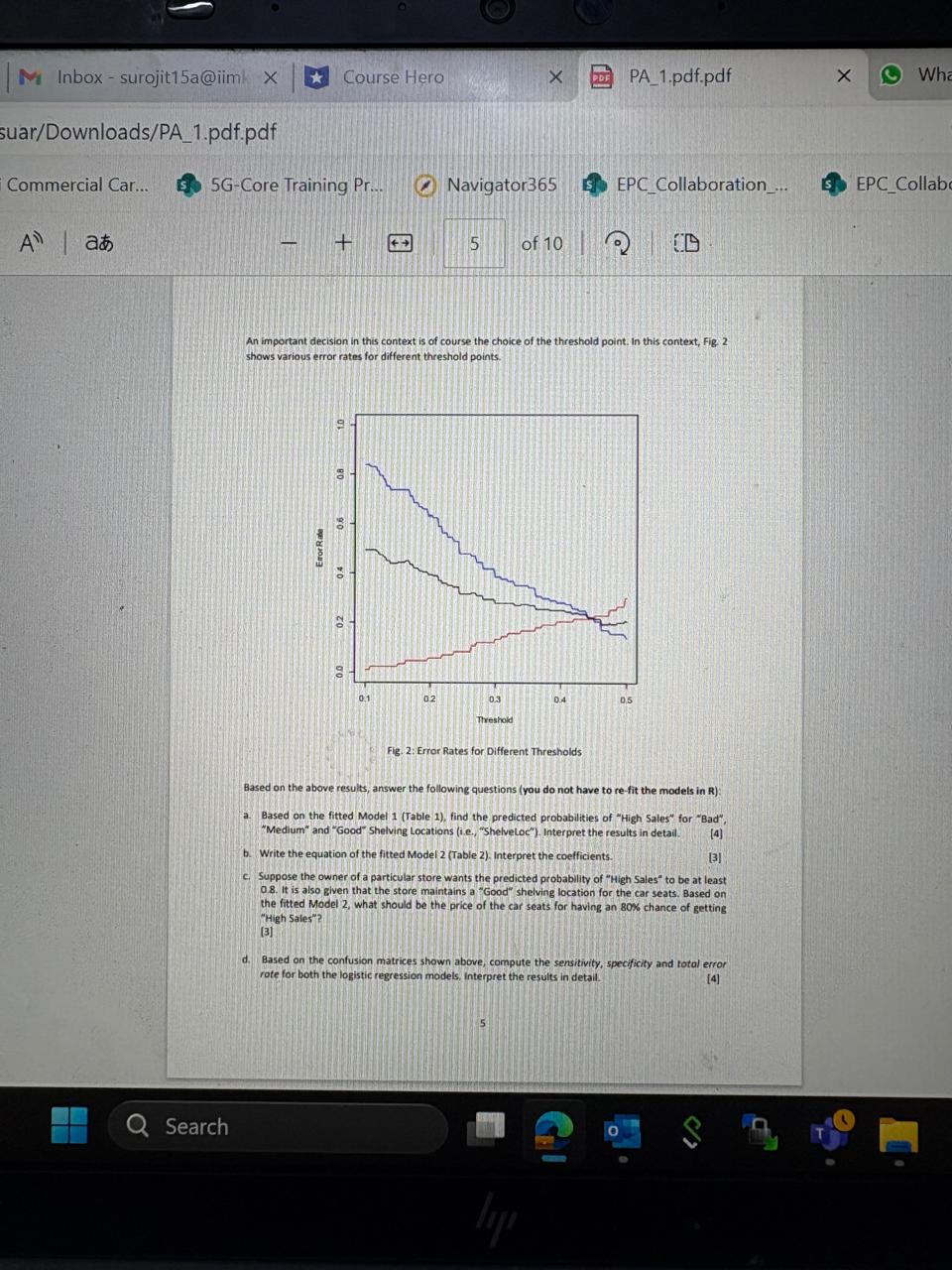The width and height of the screenshot is (952, 1270).
Task: Open the Windows Start menu
Action: click(x=69, y=1125)
